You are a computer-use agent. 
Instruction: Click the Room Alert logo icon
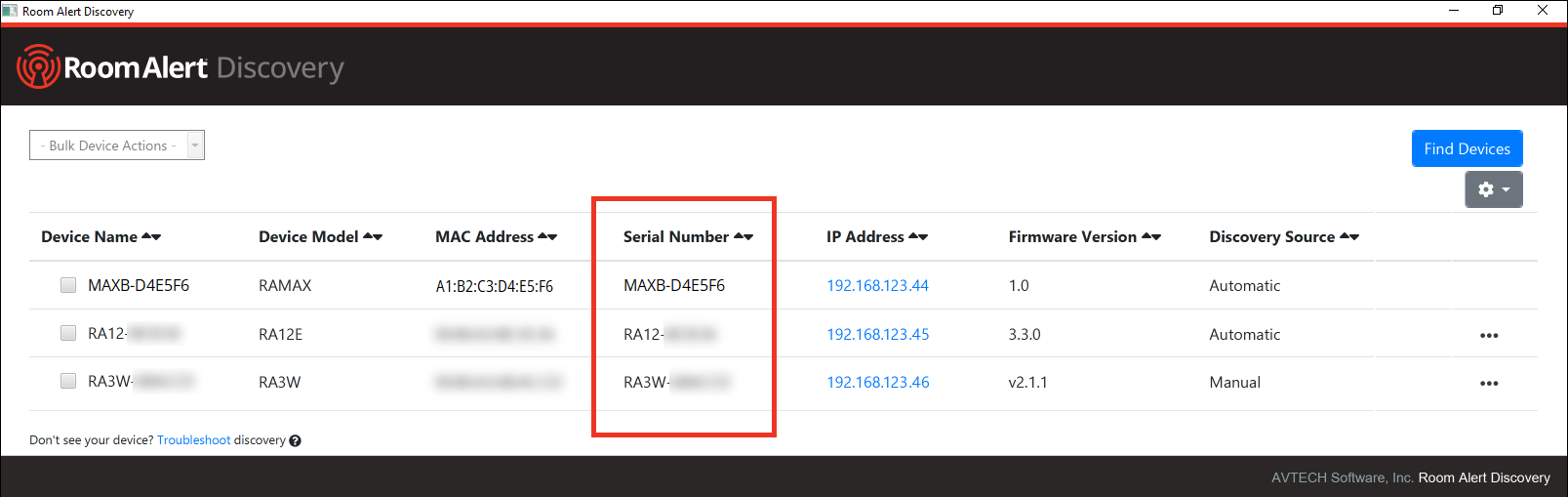38,66
